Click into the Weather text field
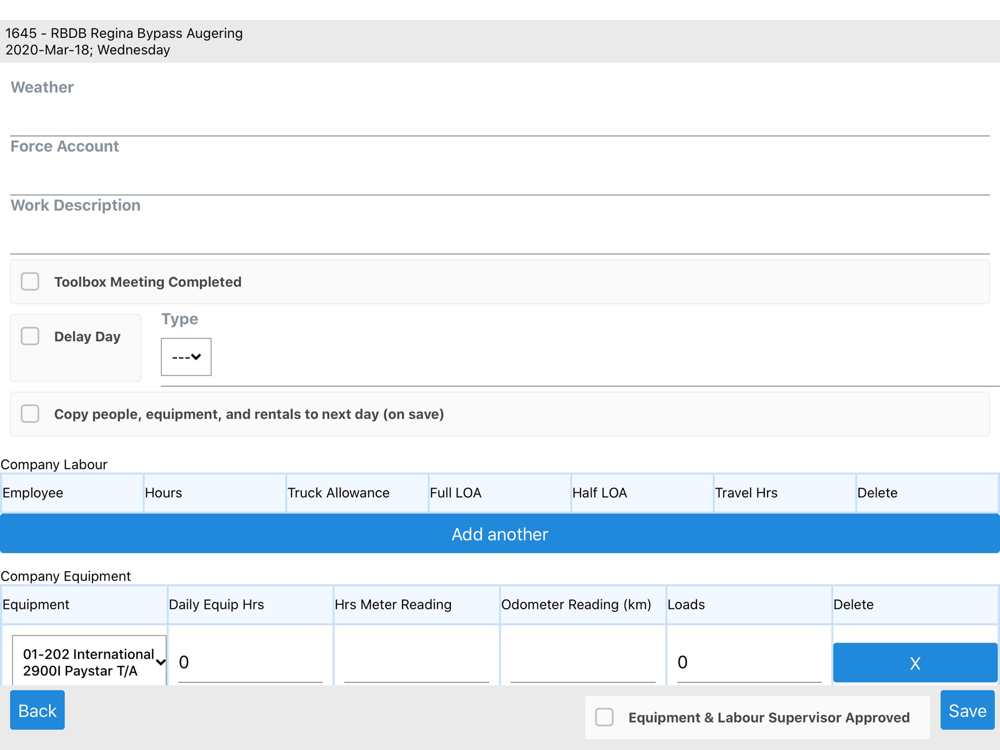The height and width of the screenshot is (750, 1000). 500,118
